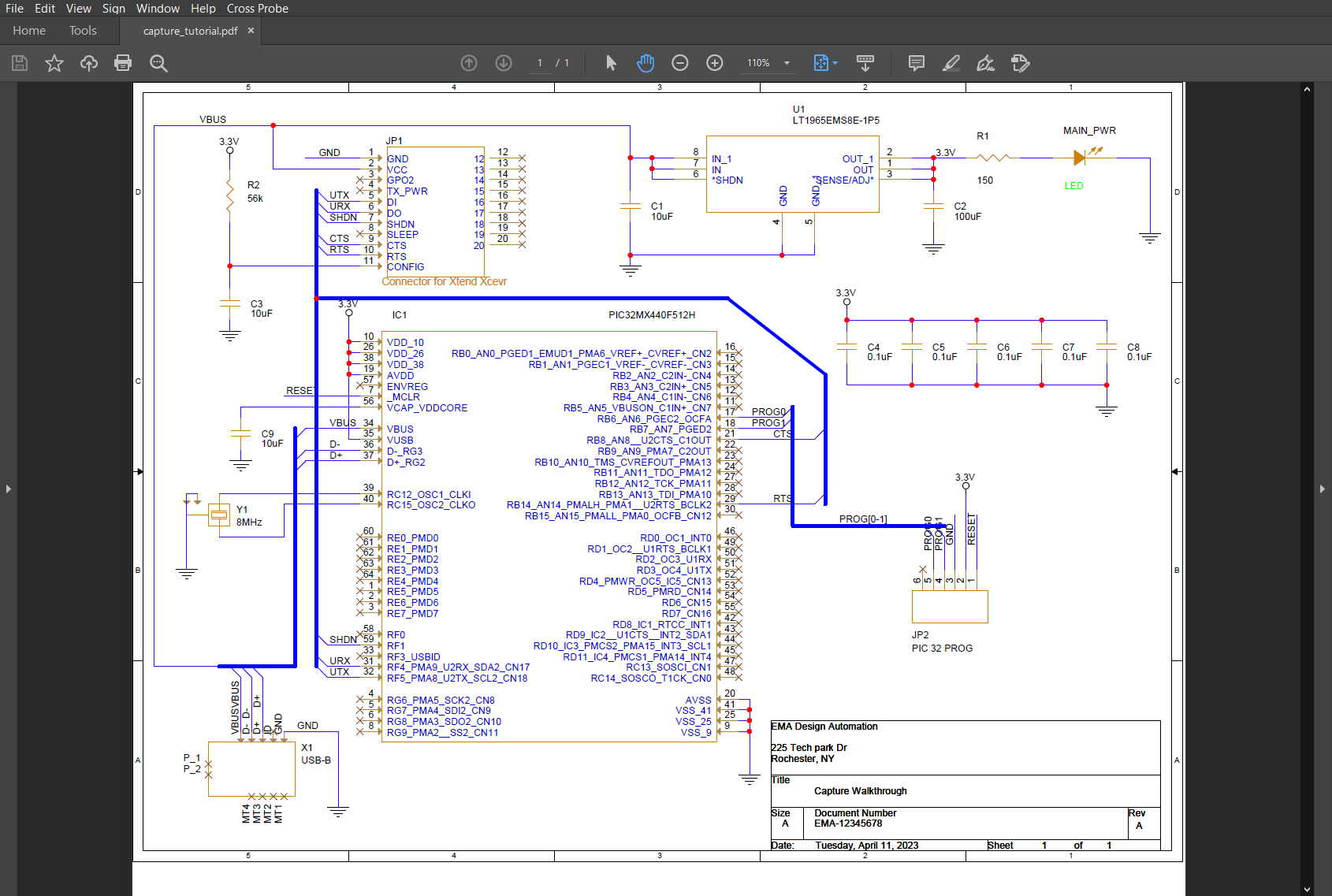Select the Hand pan tool
The height and width of the screenshot is (896, 1332).
646,63
